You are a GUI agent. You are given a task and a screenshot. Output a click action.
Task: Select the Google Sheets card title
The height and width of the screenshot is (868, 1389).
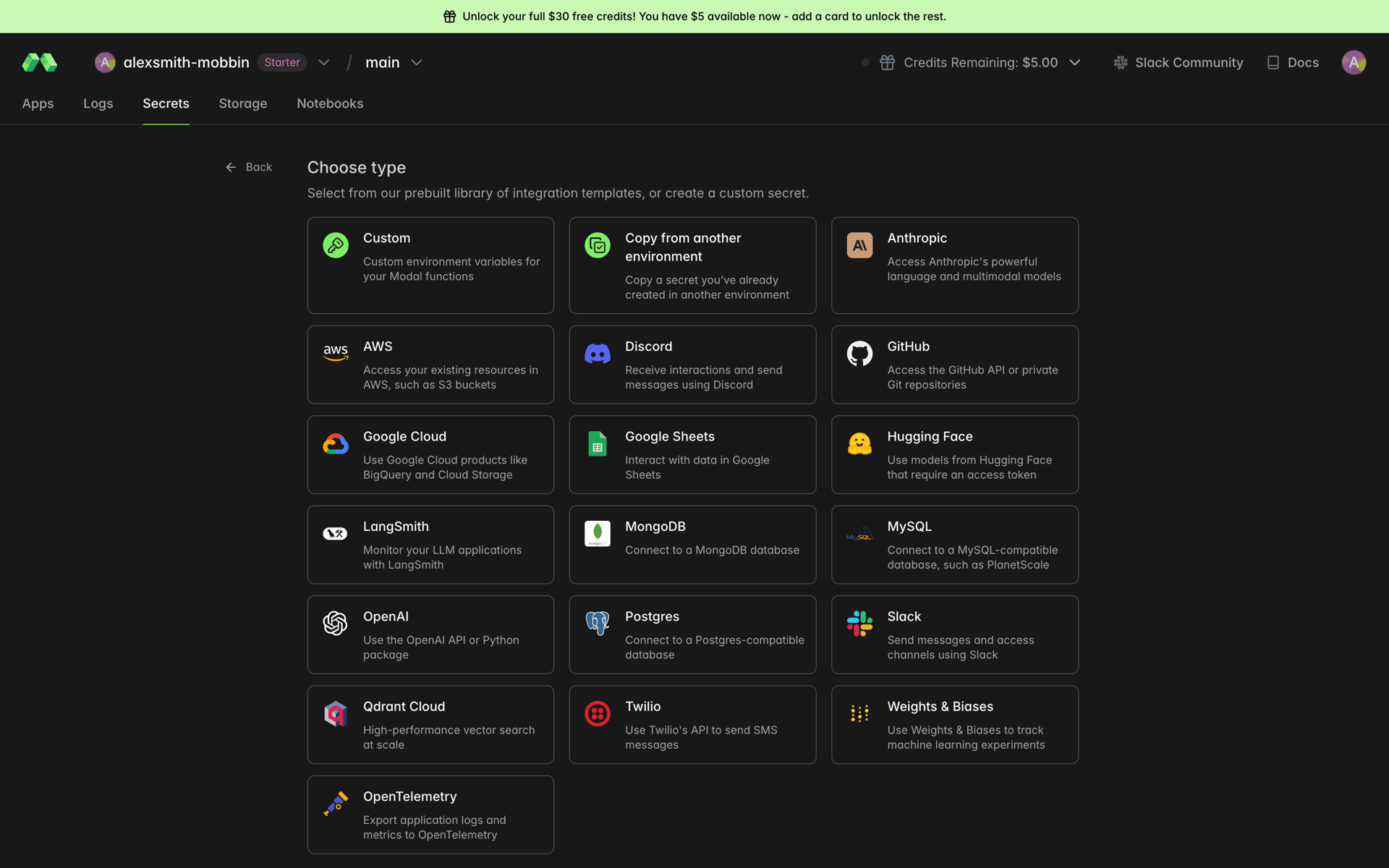click(669, 437)
